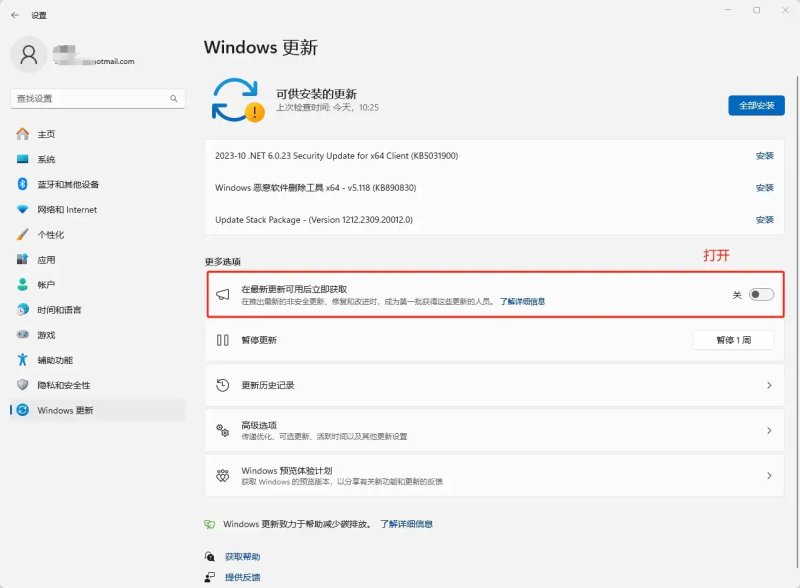
Task: Expand the advanced options chevron
Action: coord(769,431)
